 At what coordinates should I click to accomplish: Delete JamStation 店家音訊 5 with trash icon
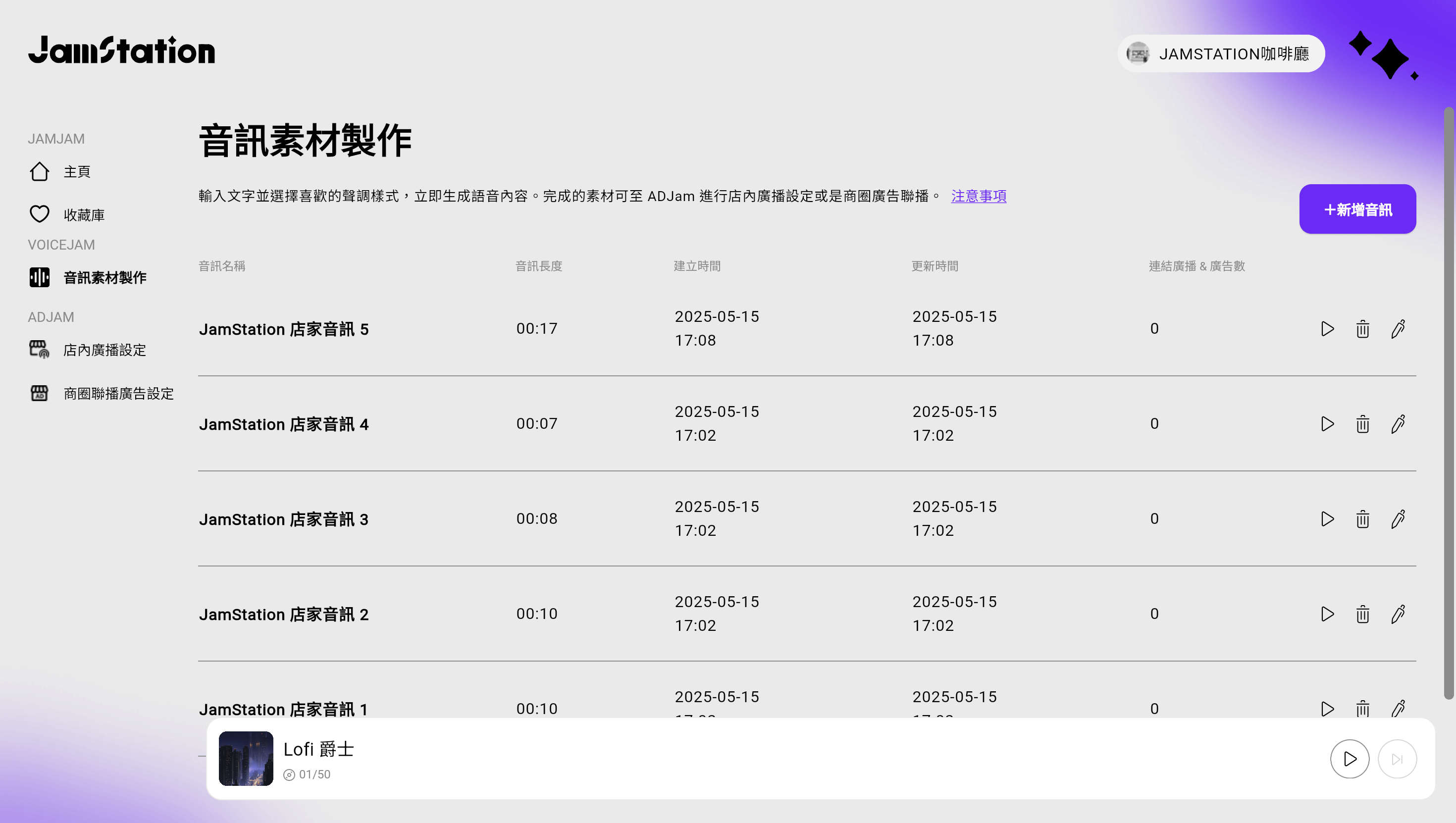tap(1363, 329)
